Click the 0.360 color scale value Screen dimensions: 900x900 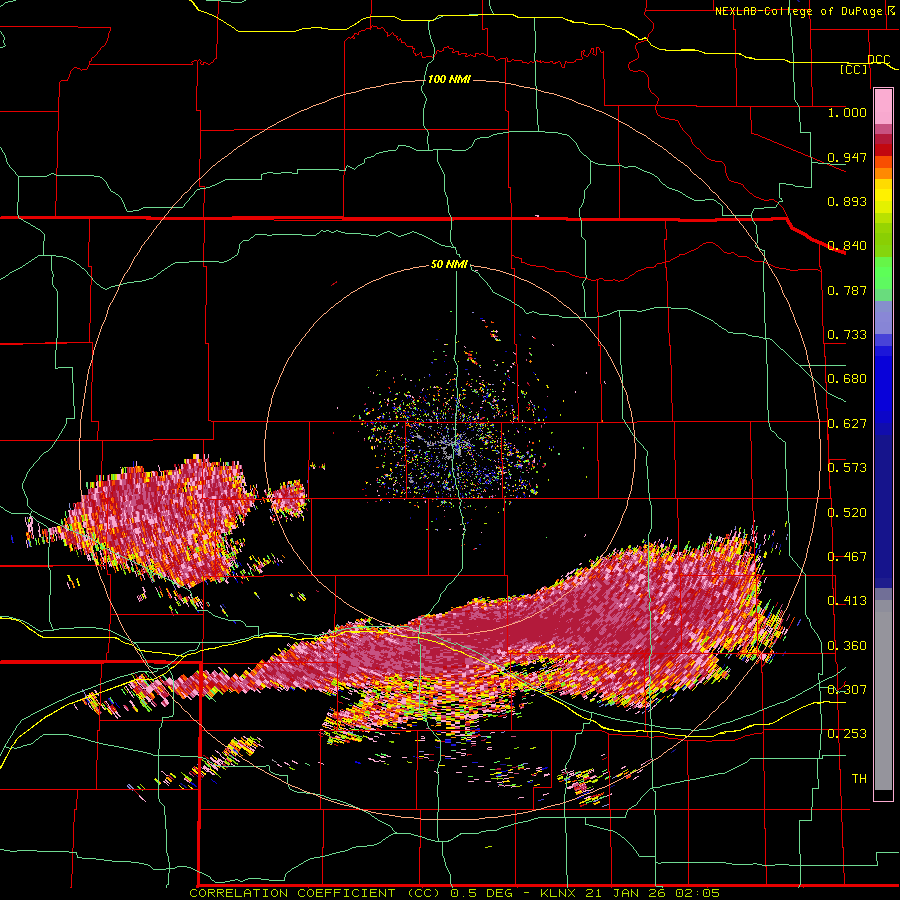[847, 646]
